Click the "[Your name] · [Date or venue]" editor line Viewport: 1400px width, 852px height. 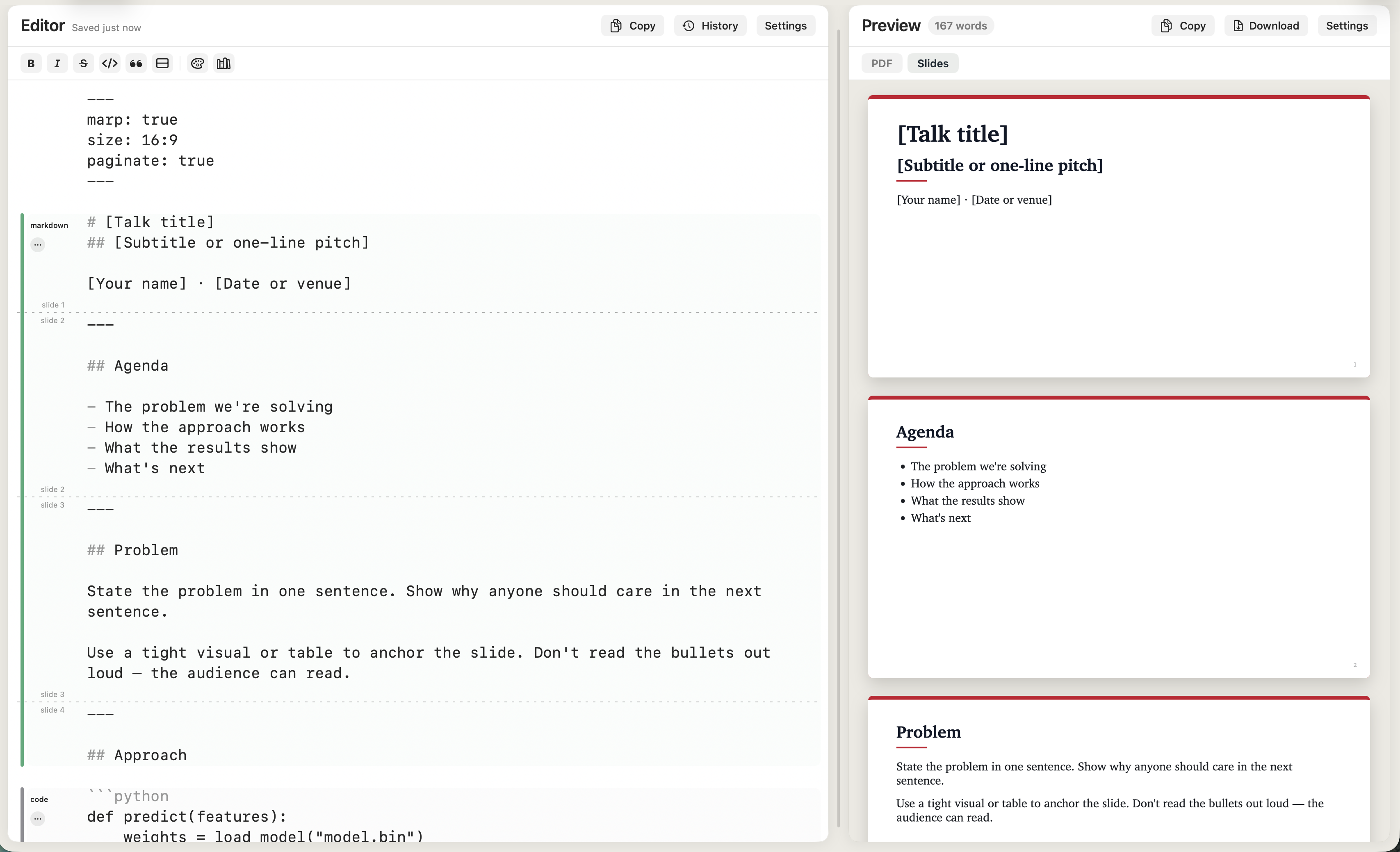click(219, 283)
